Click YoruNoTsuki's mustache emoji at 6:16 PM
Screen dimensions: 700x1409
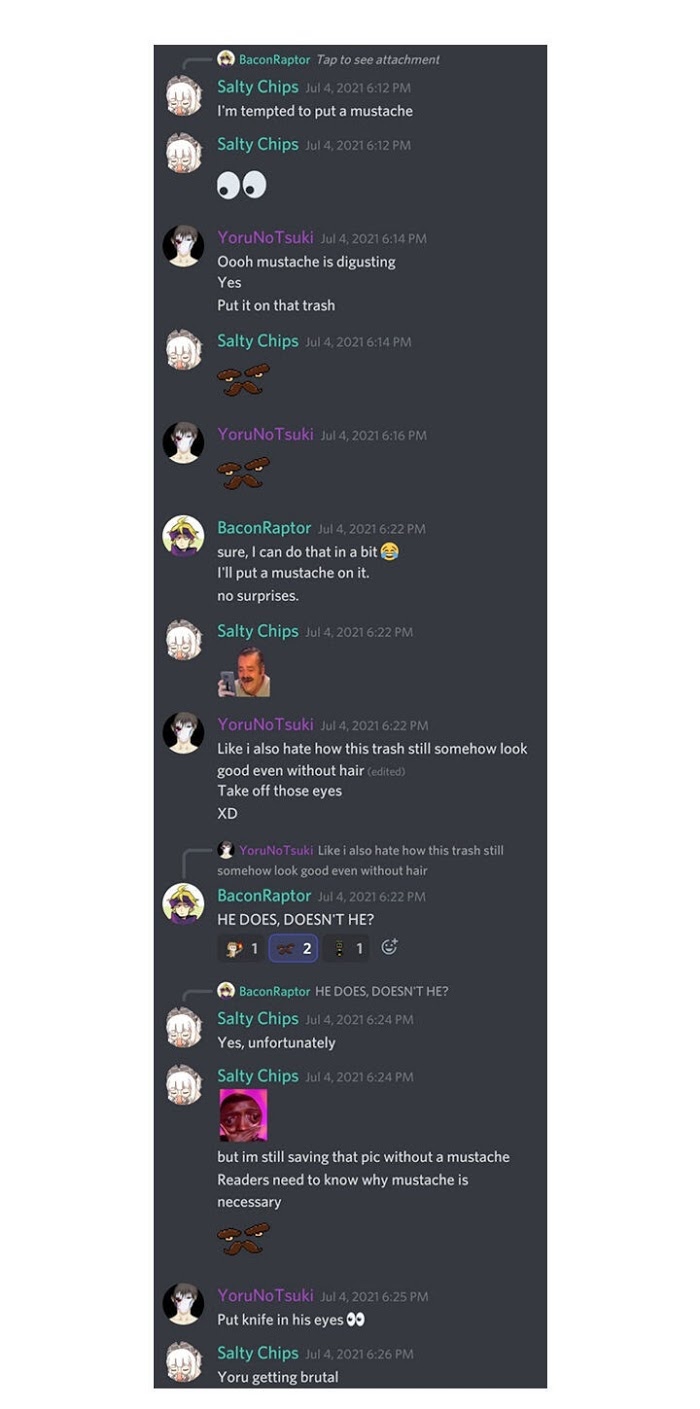pyautogui.click(x=244, y=474)
